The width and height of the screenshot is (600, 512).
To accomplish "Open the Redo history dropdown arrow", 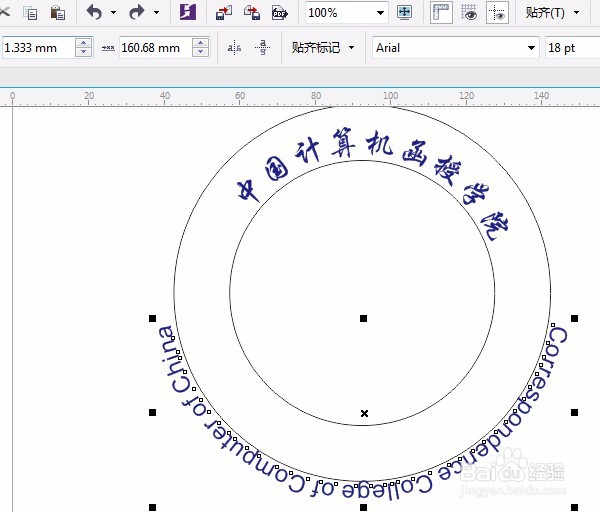I will [x=157, y=13].
